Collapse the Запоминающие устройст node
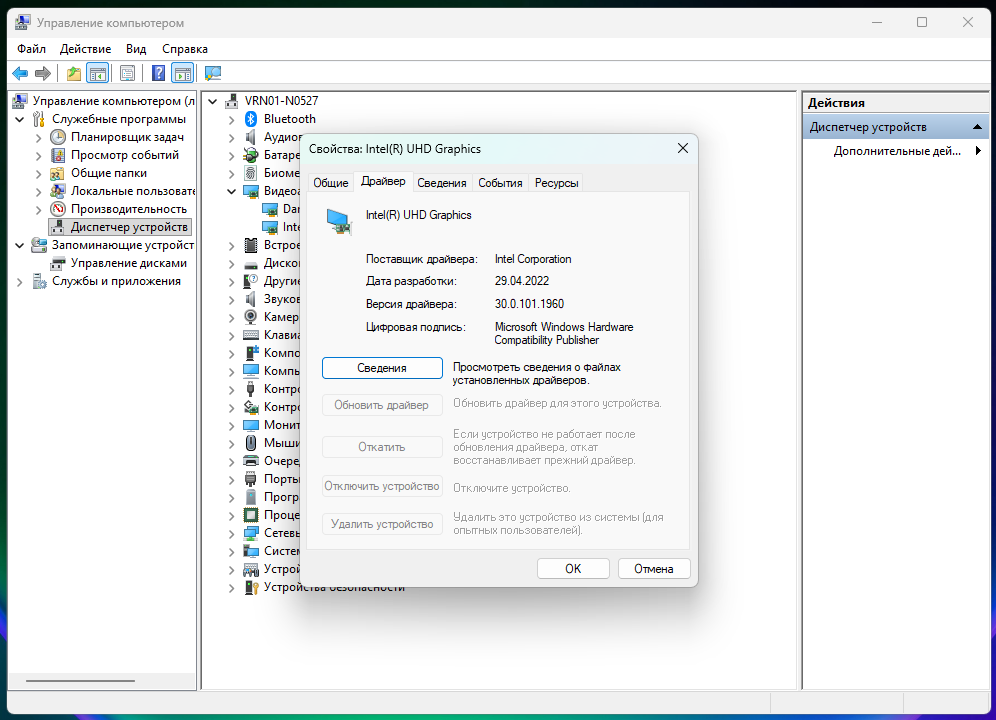Screen dimensions: 996x720 (x=20, y=245)
